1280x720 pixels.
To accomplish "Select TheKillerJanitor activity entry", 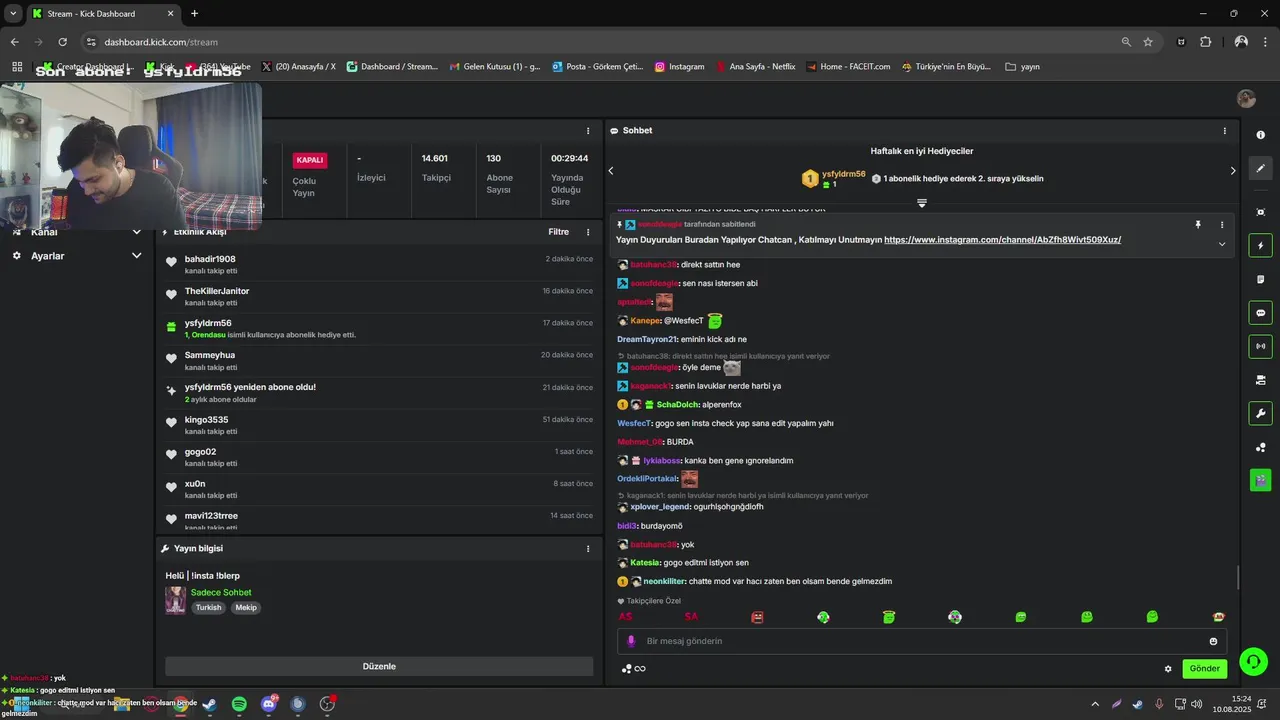I will coord(379,297).
